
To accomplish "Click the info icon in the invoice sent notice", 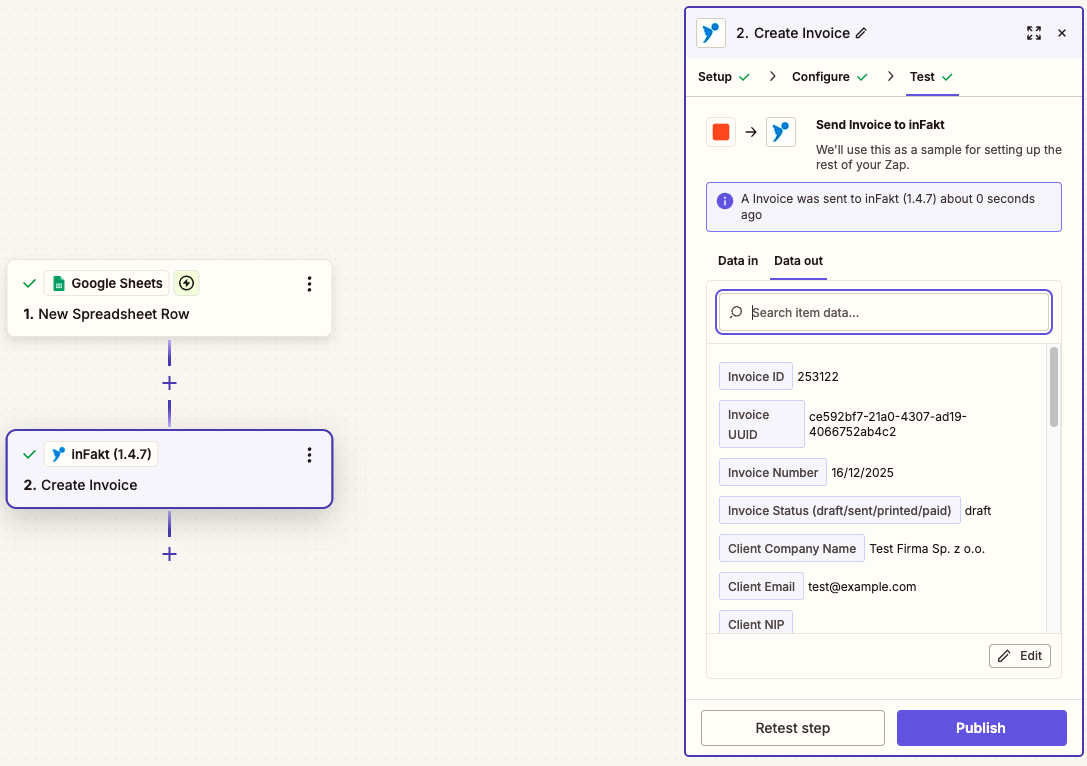I will (724, 201).
